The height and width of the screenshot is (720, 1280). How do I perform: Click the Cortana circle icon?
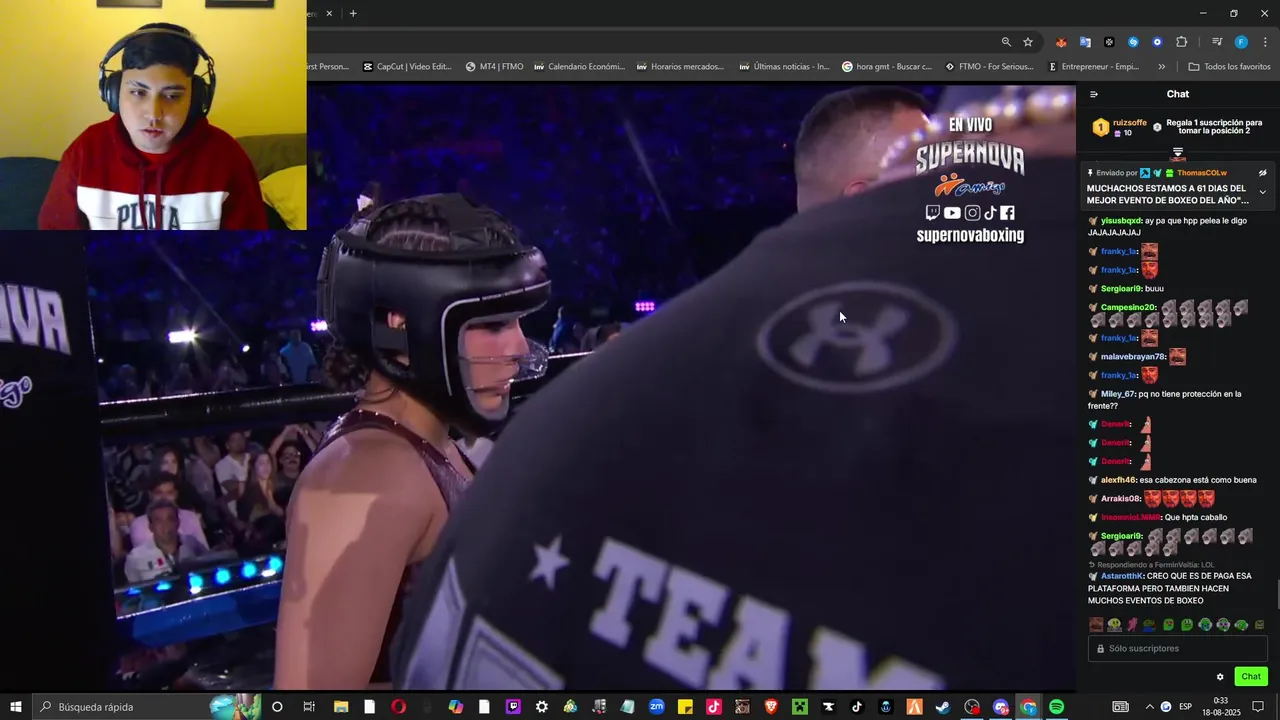click(277, 707)
